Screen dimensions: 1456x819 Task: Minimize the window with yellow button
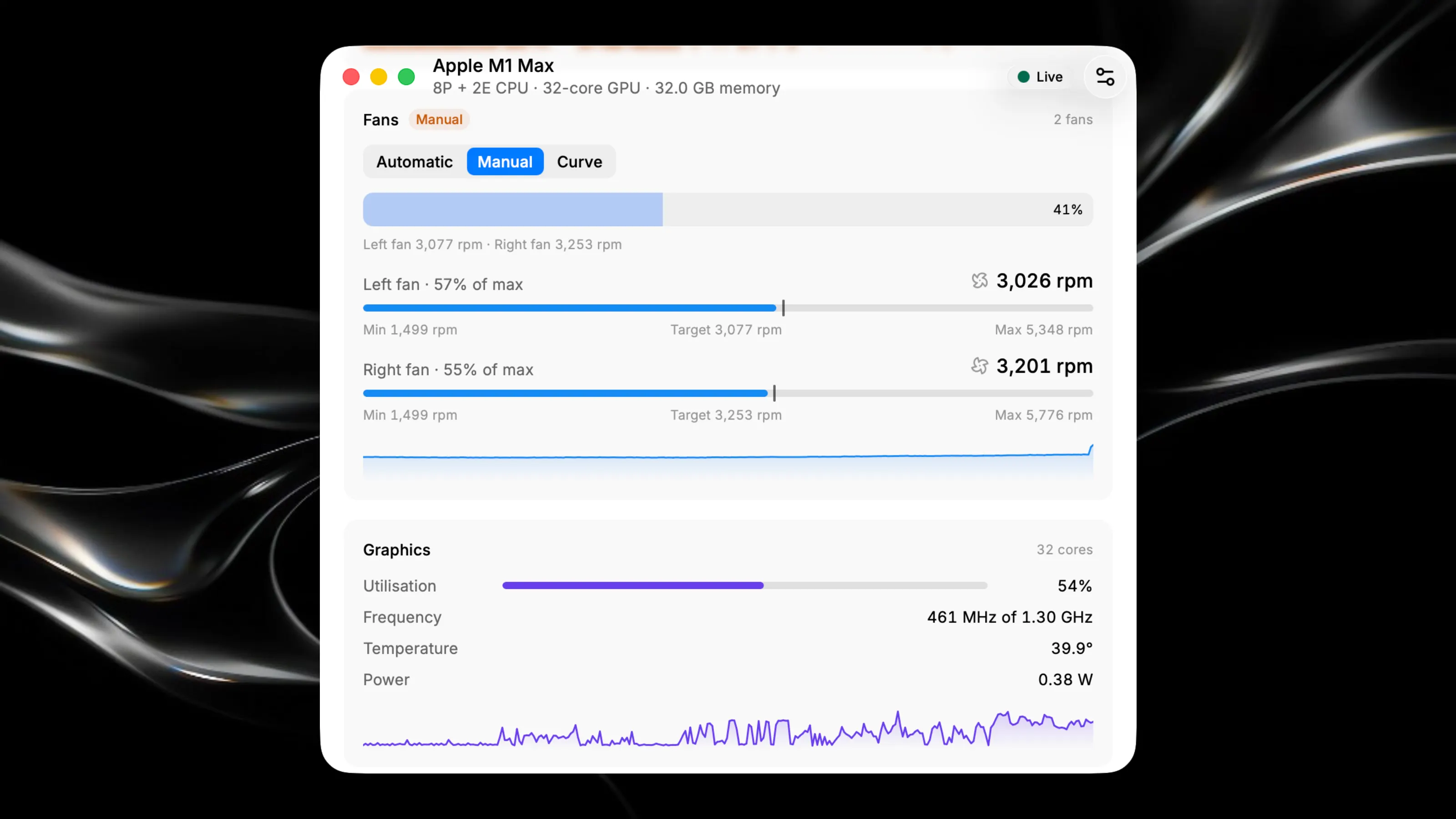379,77
